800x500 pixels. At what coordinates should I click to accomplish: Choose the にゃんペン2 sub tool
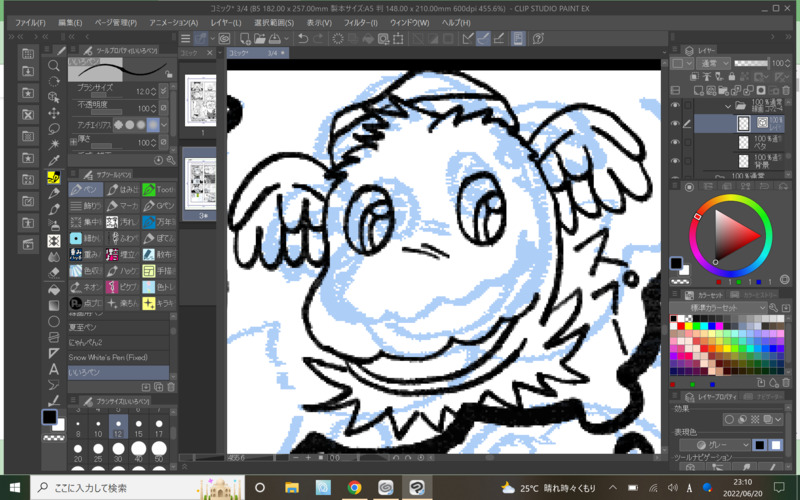118,342
